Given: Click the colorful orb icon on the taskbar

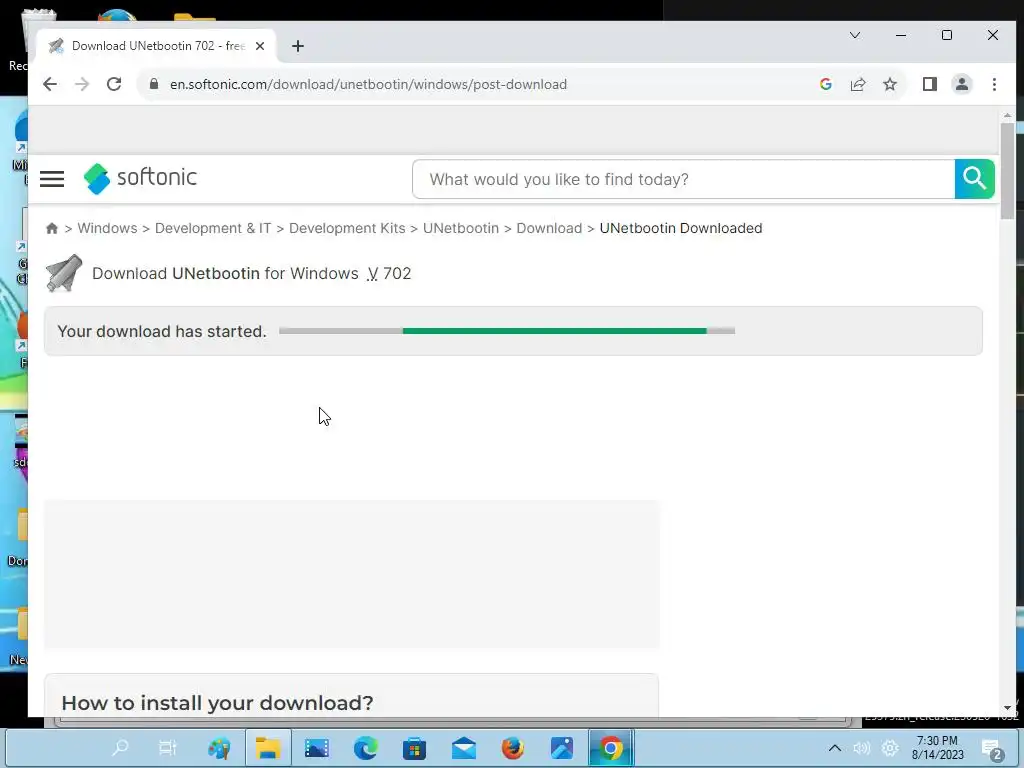Looking at the screenshot, I should 219,748.
